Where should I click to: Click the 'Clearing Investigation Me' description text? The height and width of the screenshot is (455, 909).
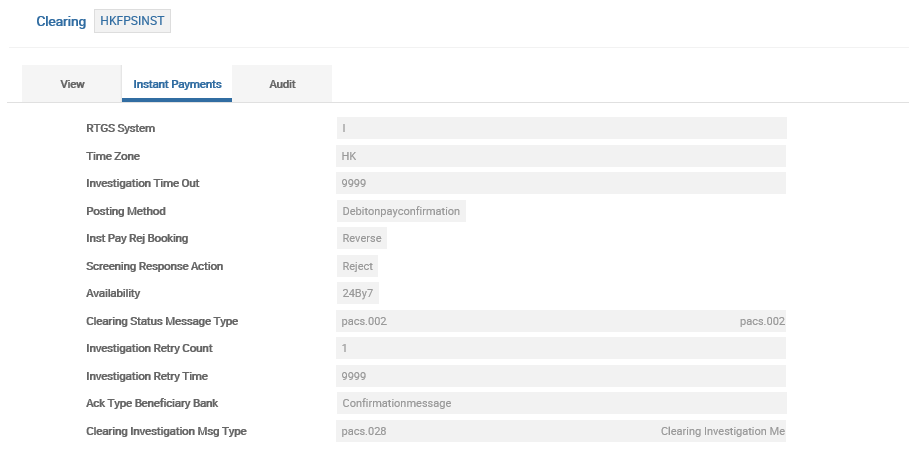click(x=722, y=431)
